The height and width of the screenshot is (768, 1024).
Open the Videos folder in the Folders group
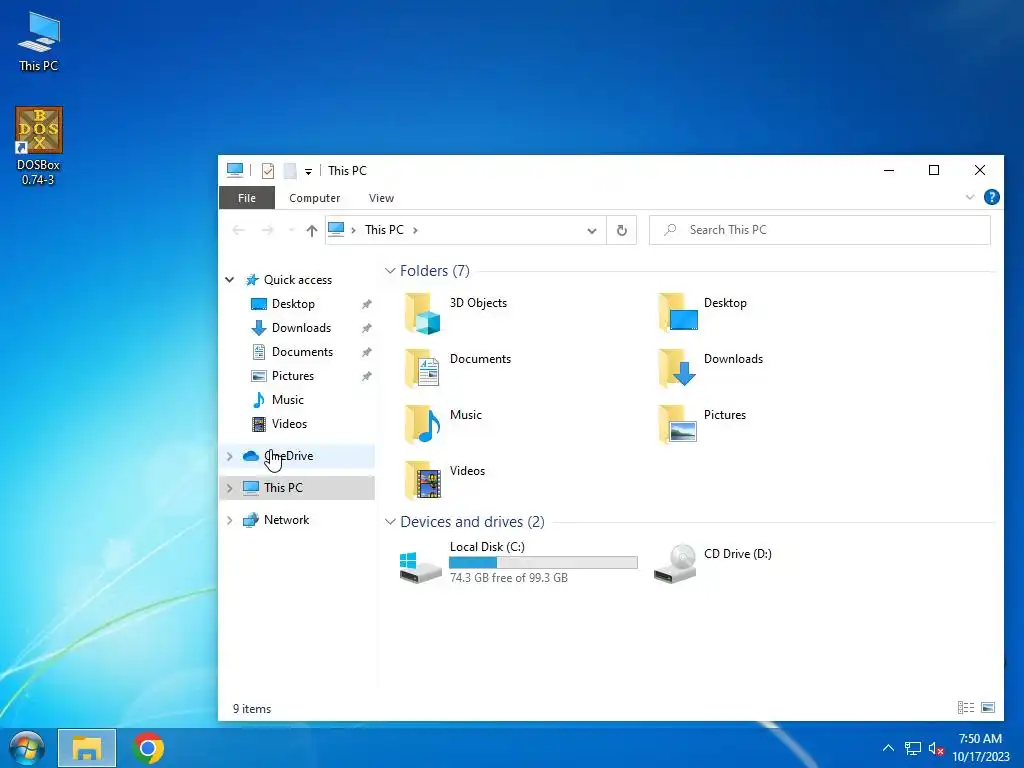423,481
